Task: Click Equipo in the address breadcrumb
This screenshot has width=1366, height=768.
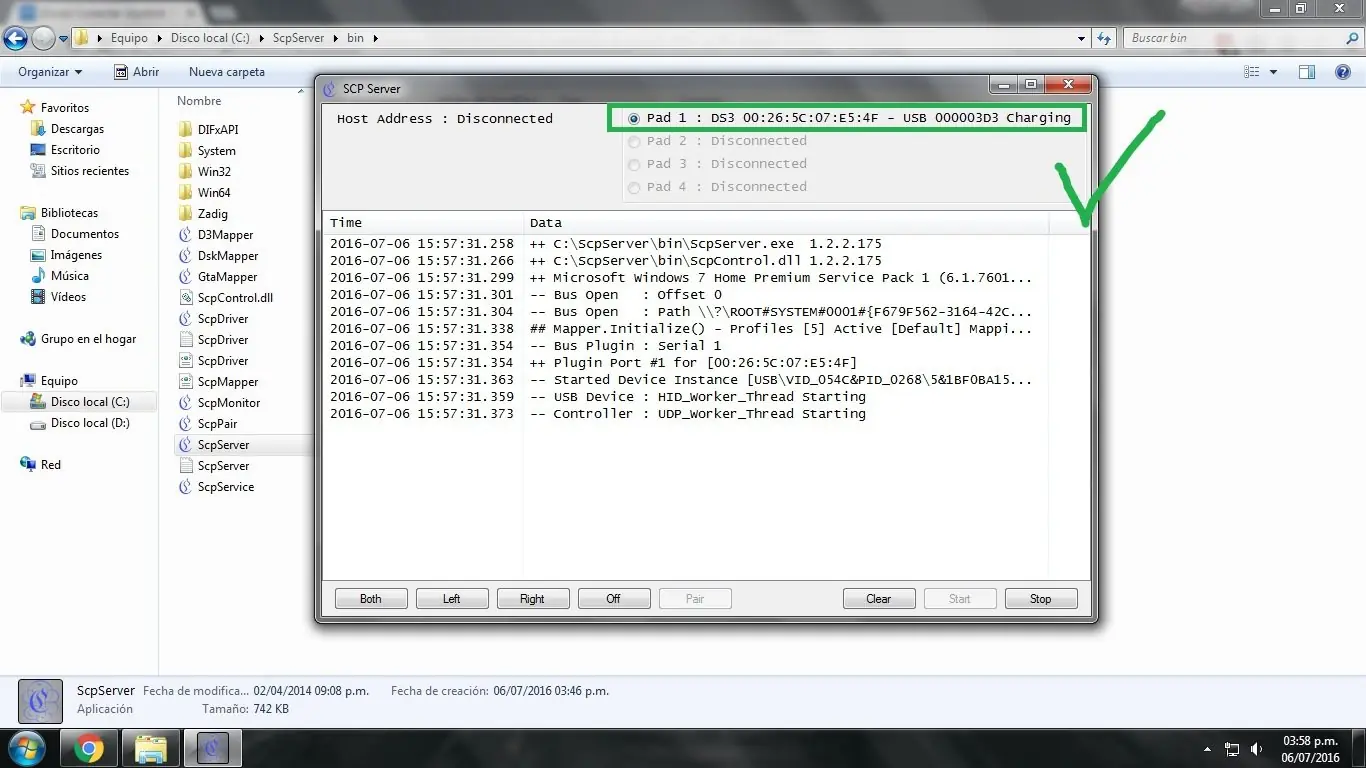Action: [x=129, y=38]
